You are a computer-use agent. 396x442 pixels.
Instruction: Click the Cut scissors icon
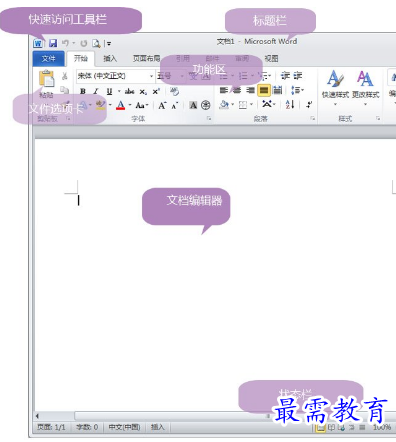pos(64,76)
